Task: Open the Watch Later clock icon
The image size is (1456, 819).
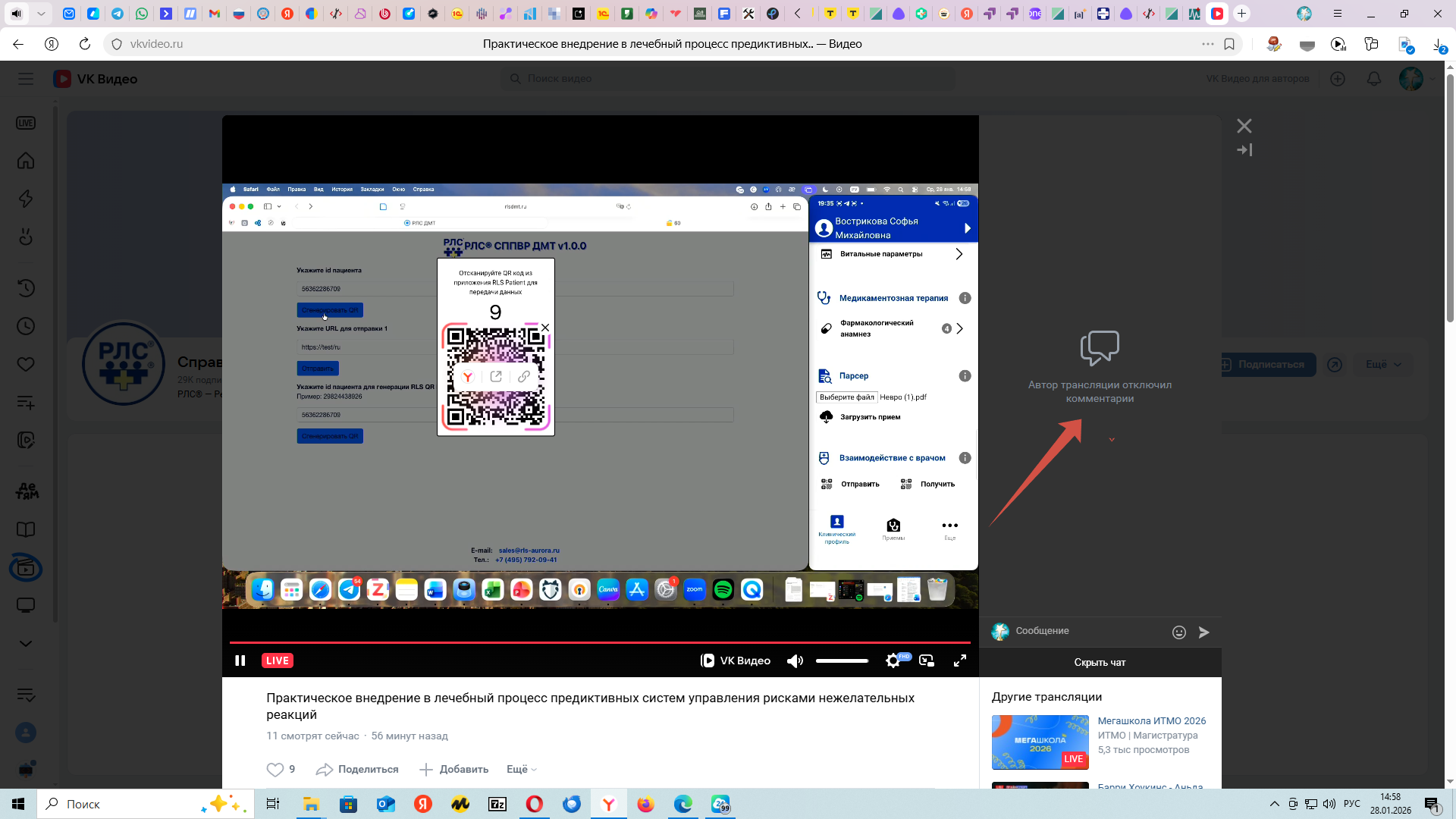Action: coord(26,326)
